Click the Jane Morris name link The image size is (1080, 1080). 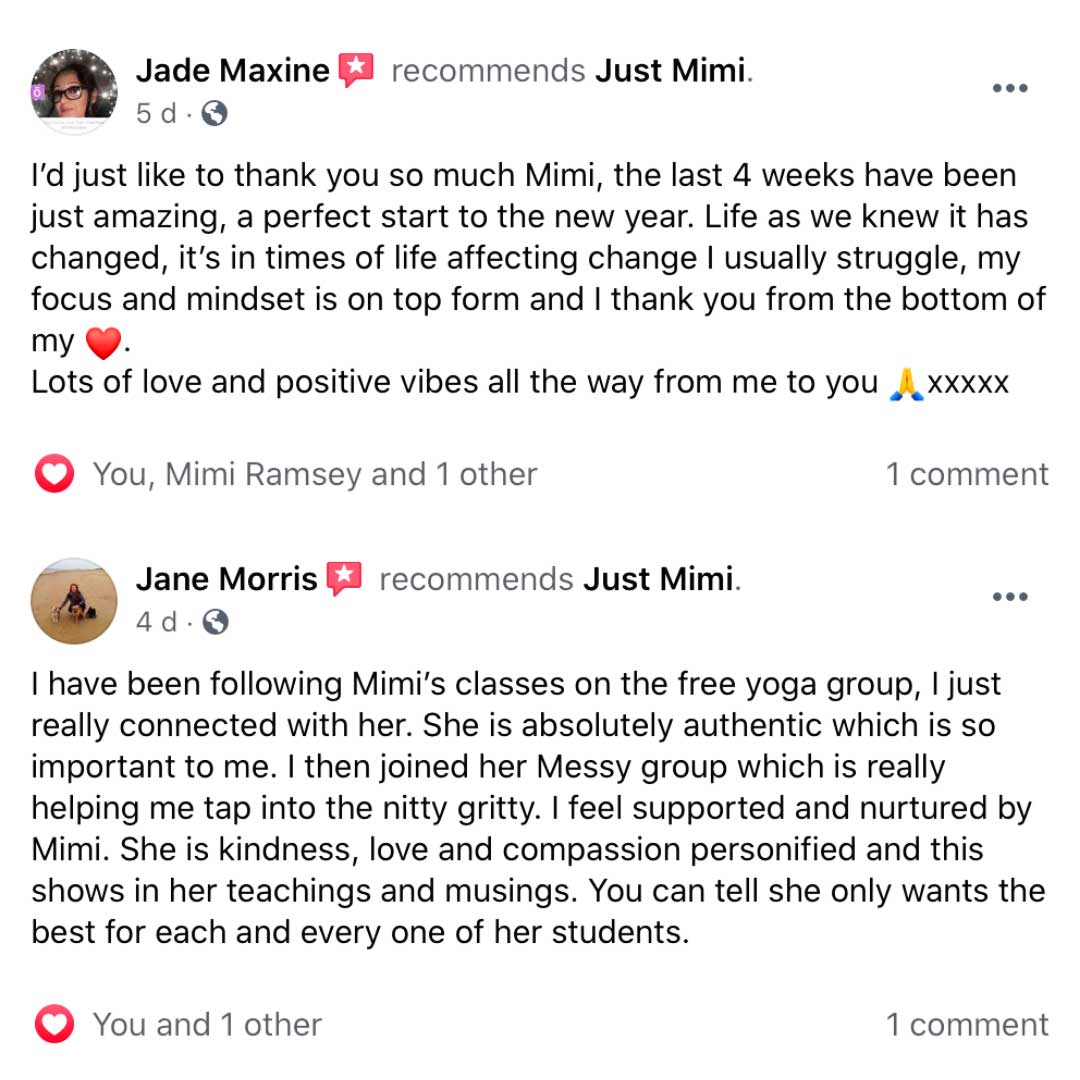227,579
